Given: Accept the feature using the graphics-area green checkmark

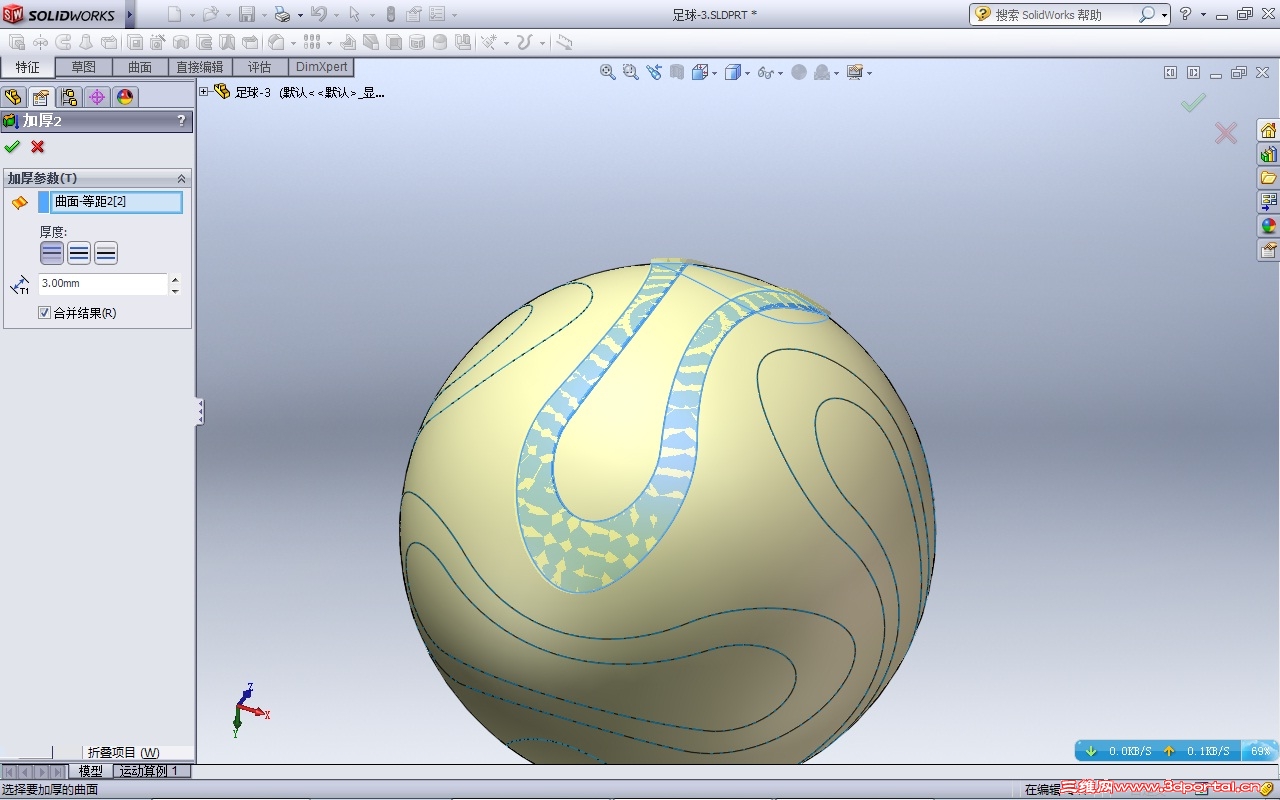Looking at the screenshot, I should (1193, 103).
